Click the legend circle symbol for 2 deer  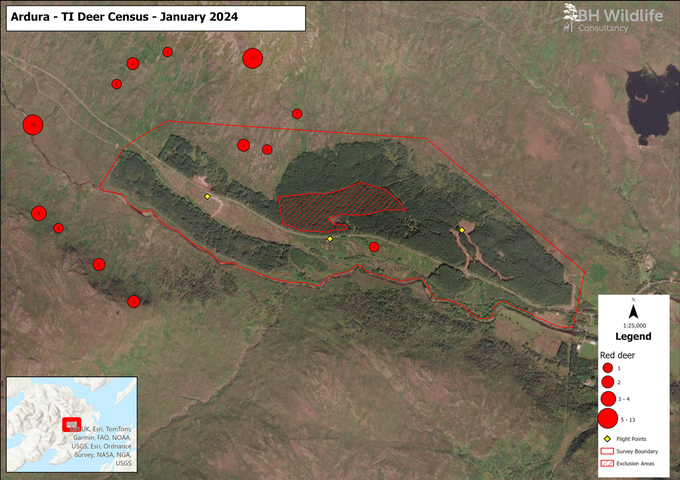pyautogui.click(x=608, y=382)
